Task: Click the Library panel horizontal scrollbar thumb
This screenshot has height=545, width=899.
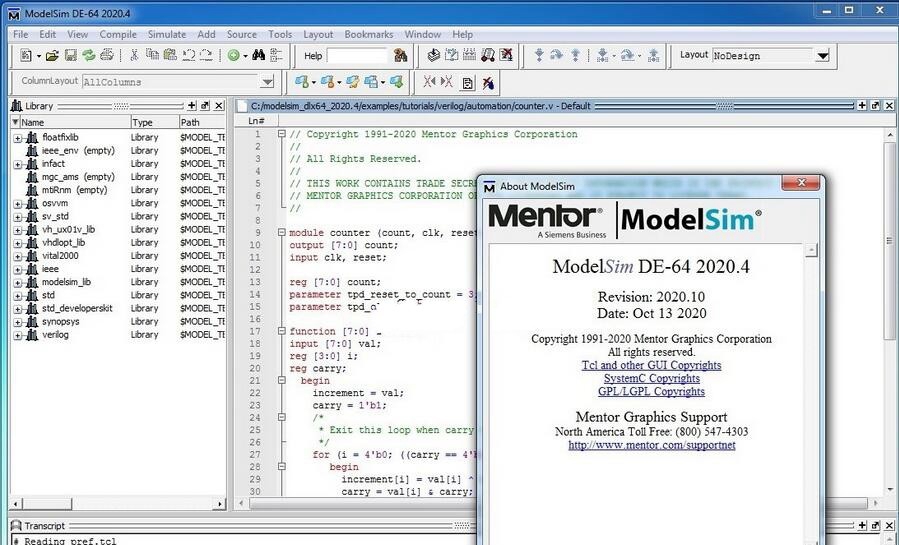Action: coord(46,504)
